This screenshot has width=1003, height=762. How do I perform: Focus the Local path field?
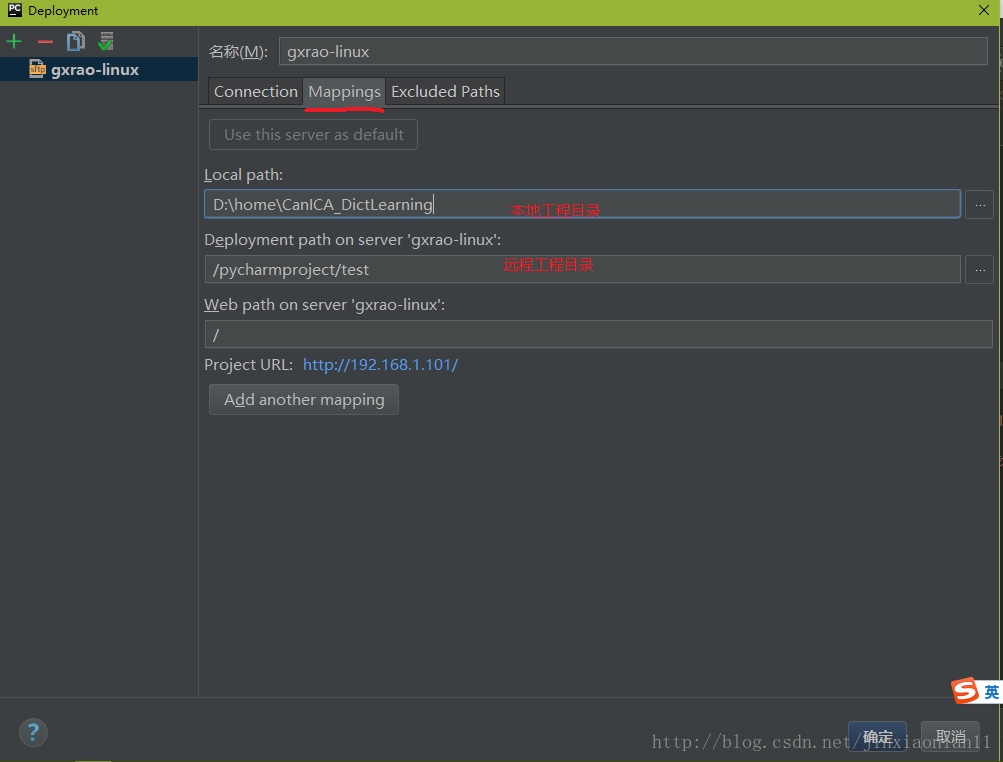(583, 204)
